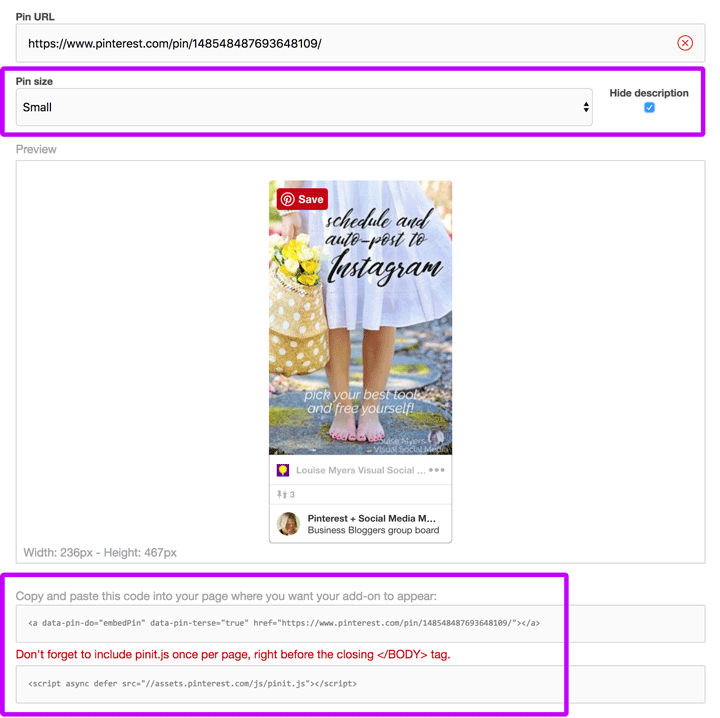
Task: Select the pinit.js script code box
Action: [x=360, y=684]
